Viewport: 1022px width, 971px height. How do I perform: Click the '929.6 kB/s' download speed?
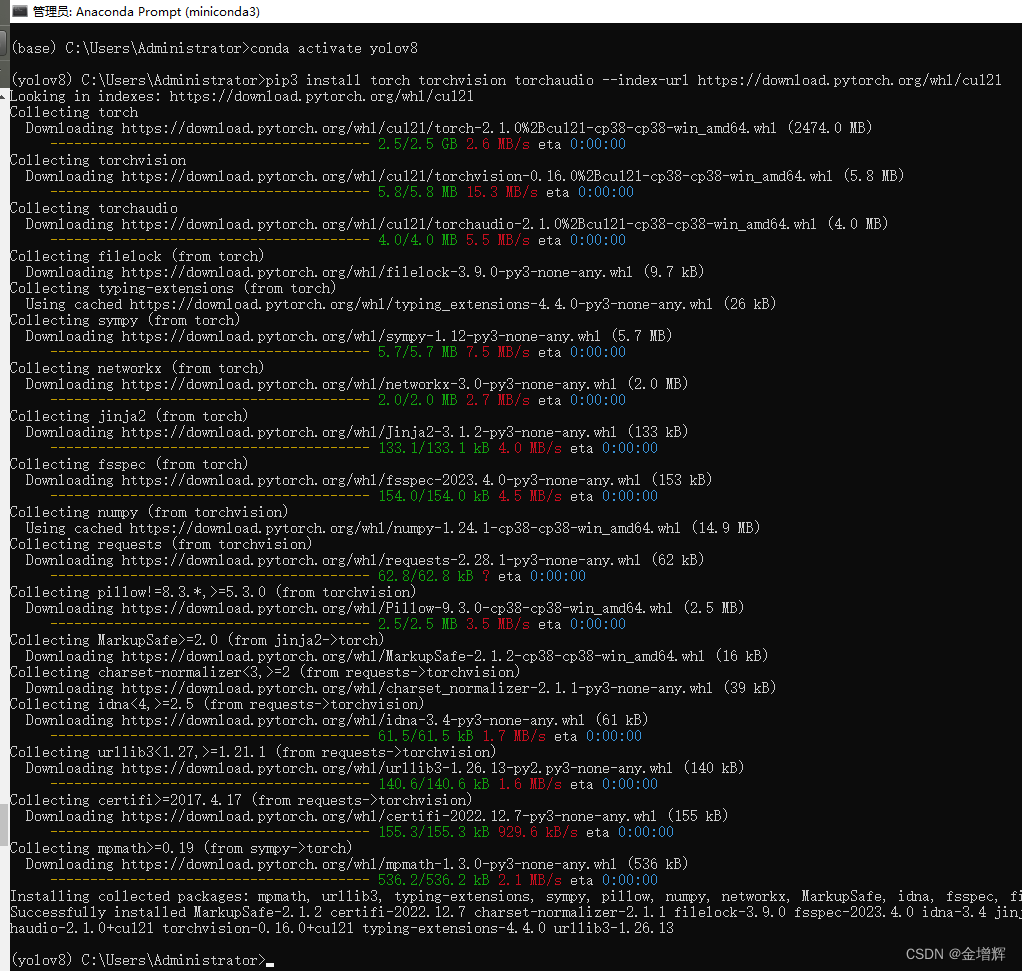tap(538, 832)
